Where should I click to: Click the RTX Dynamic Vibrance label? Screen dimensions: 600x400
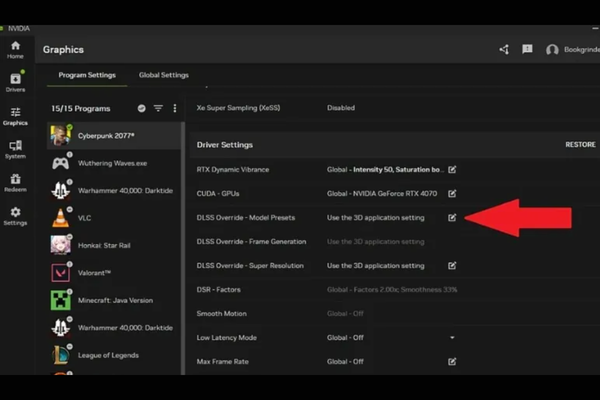[x=233, y=170]
